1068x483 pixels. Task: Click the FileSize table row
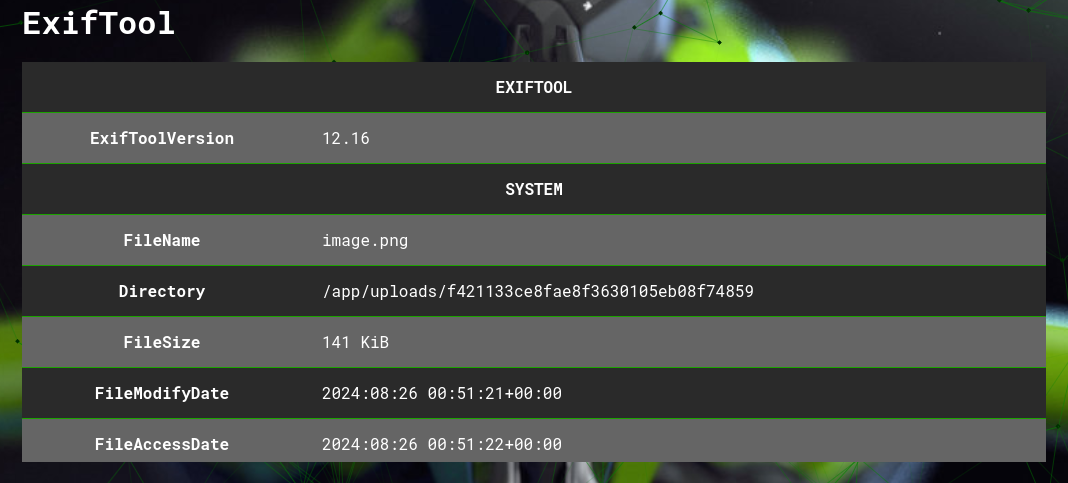tap(533, 342)
